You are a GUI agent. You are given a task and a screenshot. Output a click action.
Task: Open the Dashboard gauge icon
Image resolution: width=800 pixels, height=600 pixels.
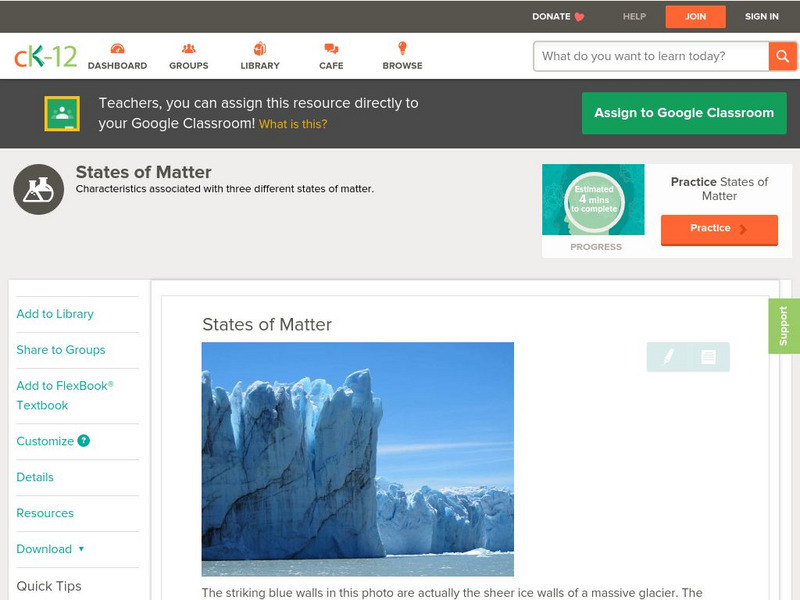click(x=117, y=49)
